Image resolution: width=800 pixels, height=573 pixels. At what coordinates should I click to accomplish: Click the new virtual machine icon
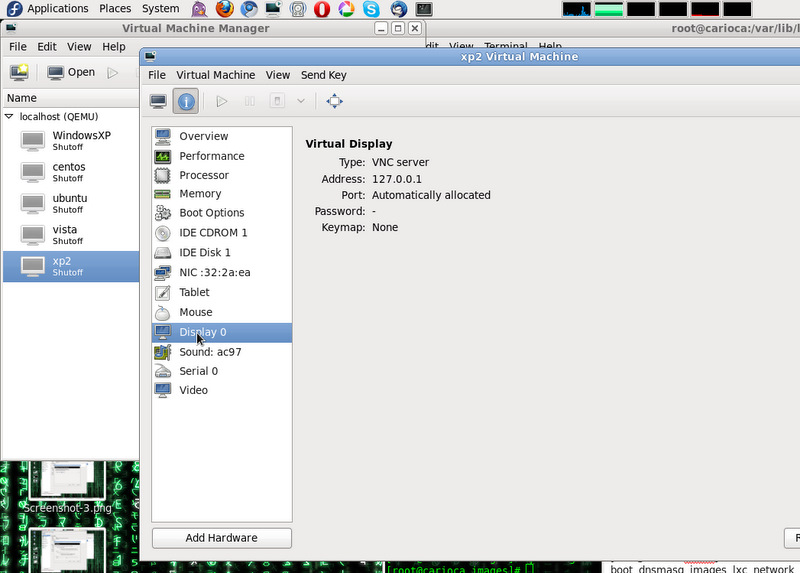[x=19, y=72]
